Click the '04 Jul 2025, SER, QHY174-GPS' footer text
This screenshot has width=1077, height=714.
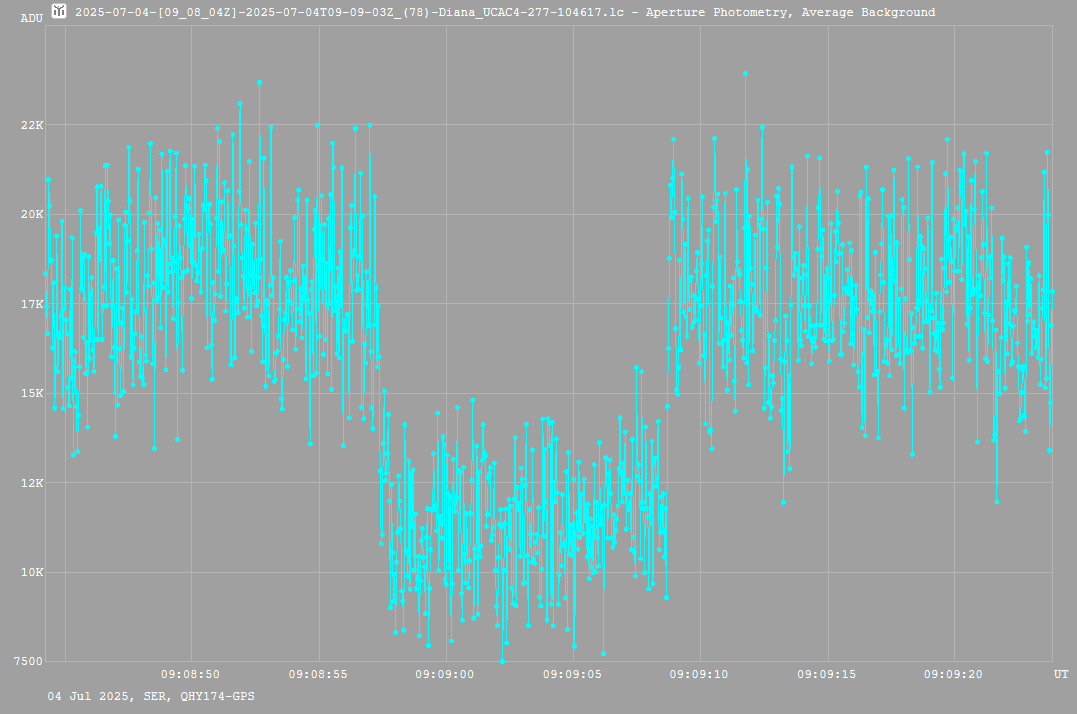[150, 695]
